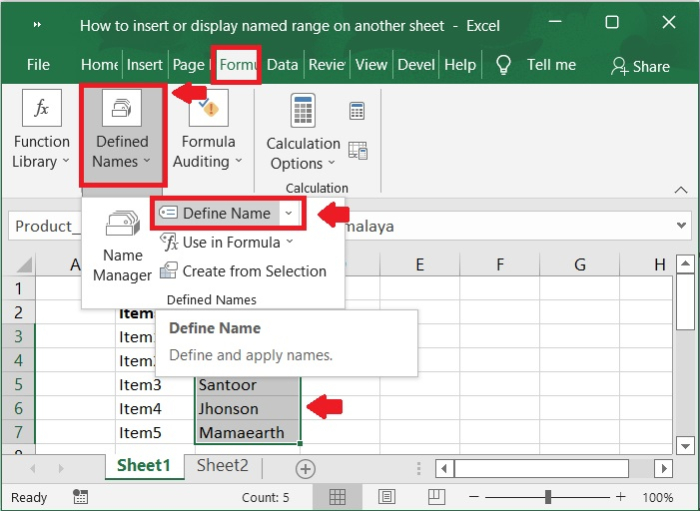Select row 5 header
700x511 pixels.
coord(18,384)
